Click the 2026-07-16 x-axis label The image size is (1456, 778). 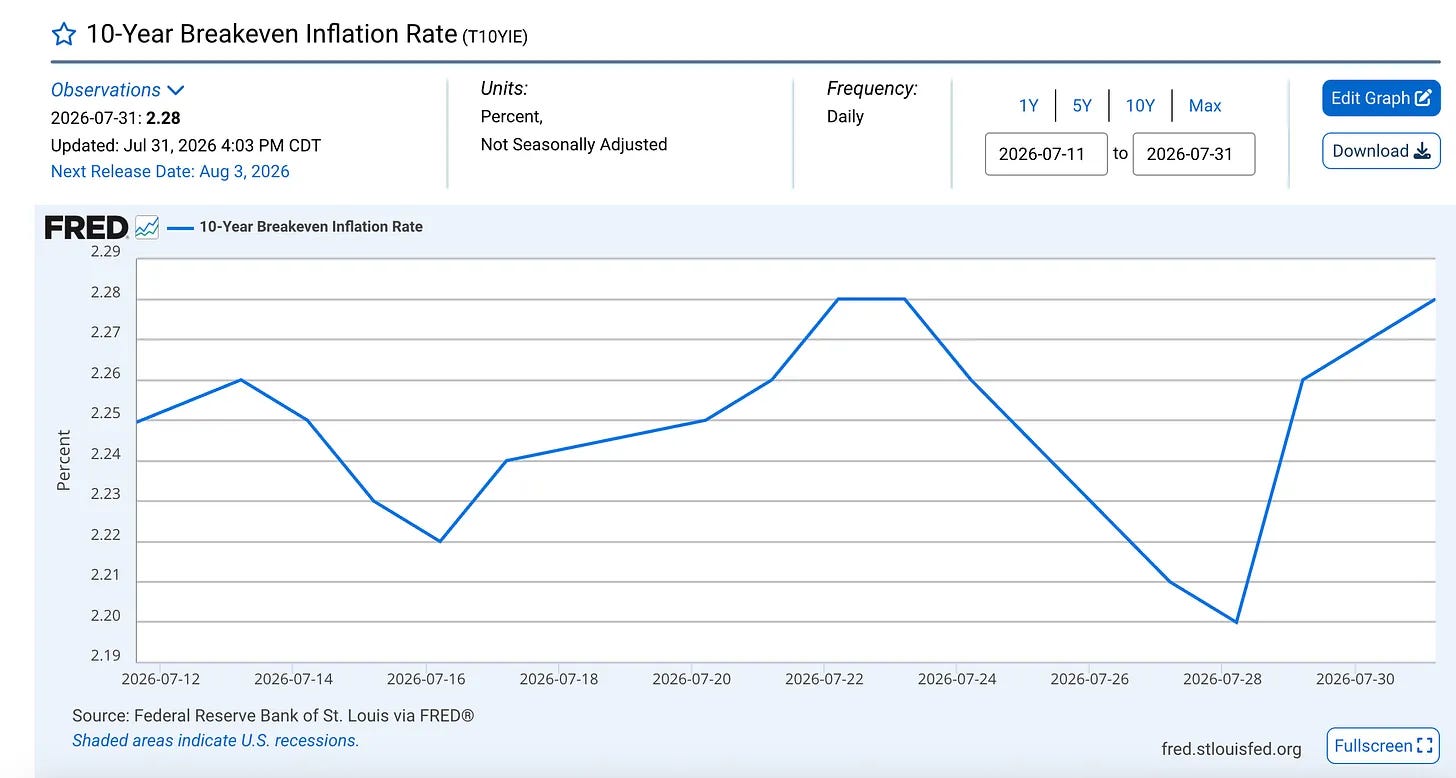426,679
